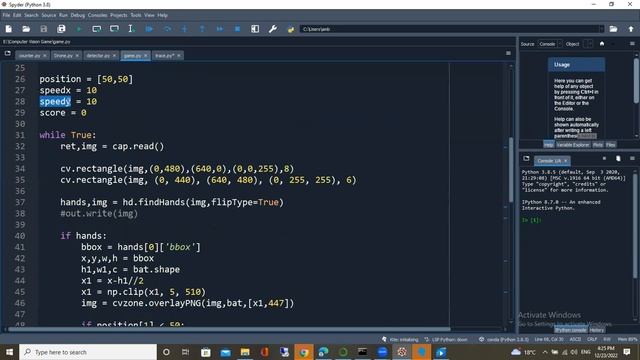This screenshot has height=360, width=640.
Task: Switch to the counter.py editor tab
Action: tap(33, 56)
